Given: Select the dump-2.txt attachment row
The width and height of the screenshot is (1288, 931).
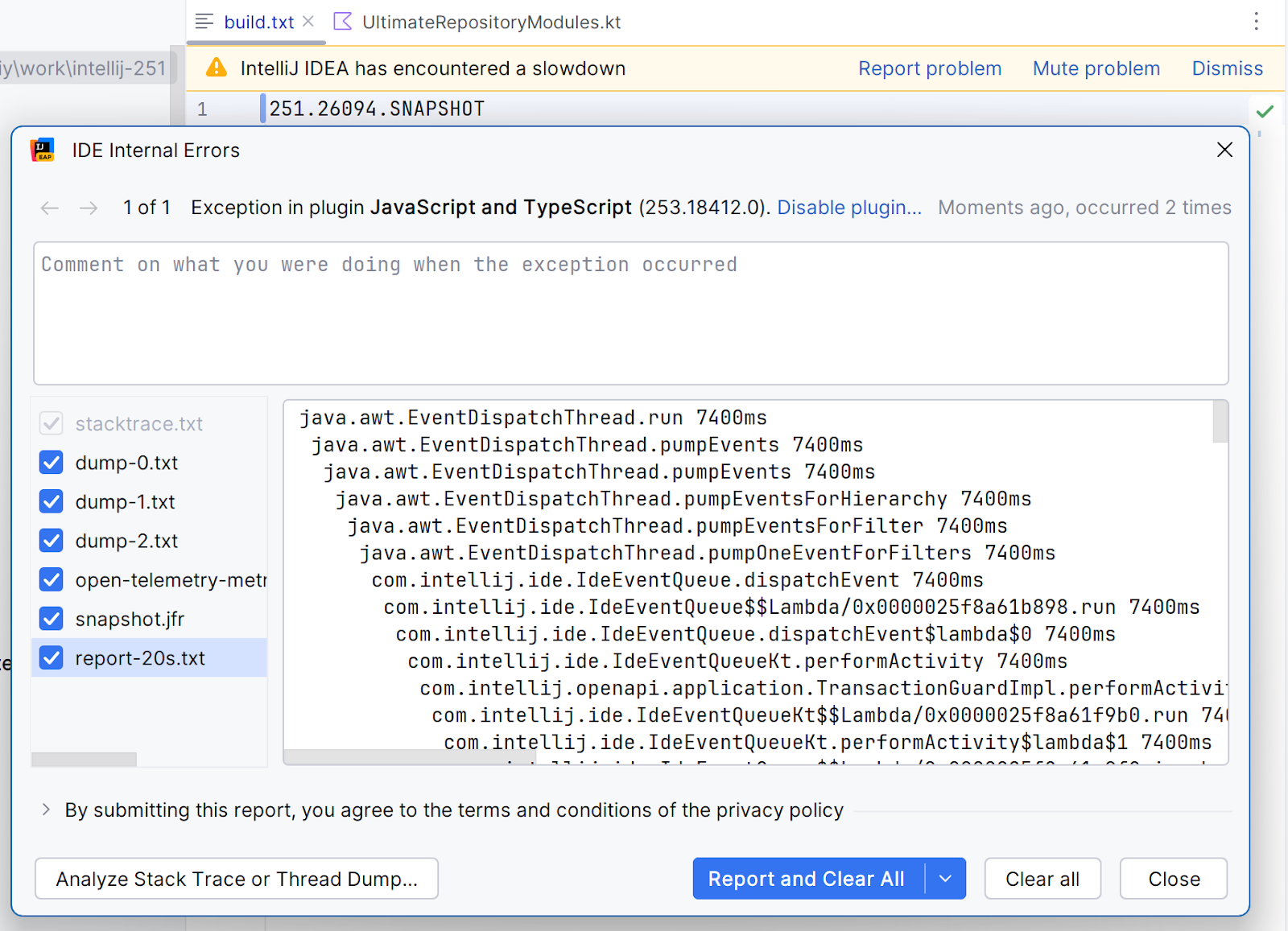Looking at the screenshot, I should 149,541.
